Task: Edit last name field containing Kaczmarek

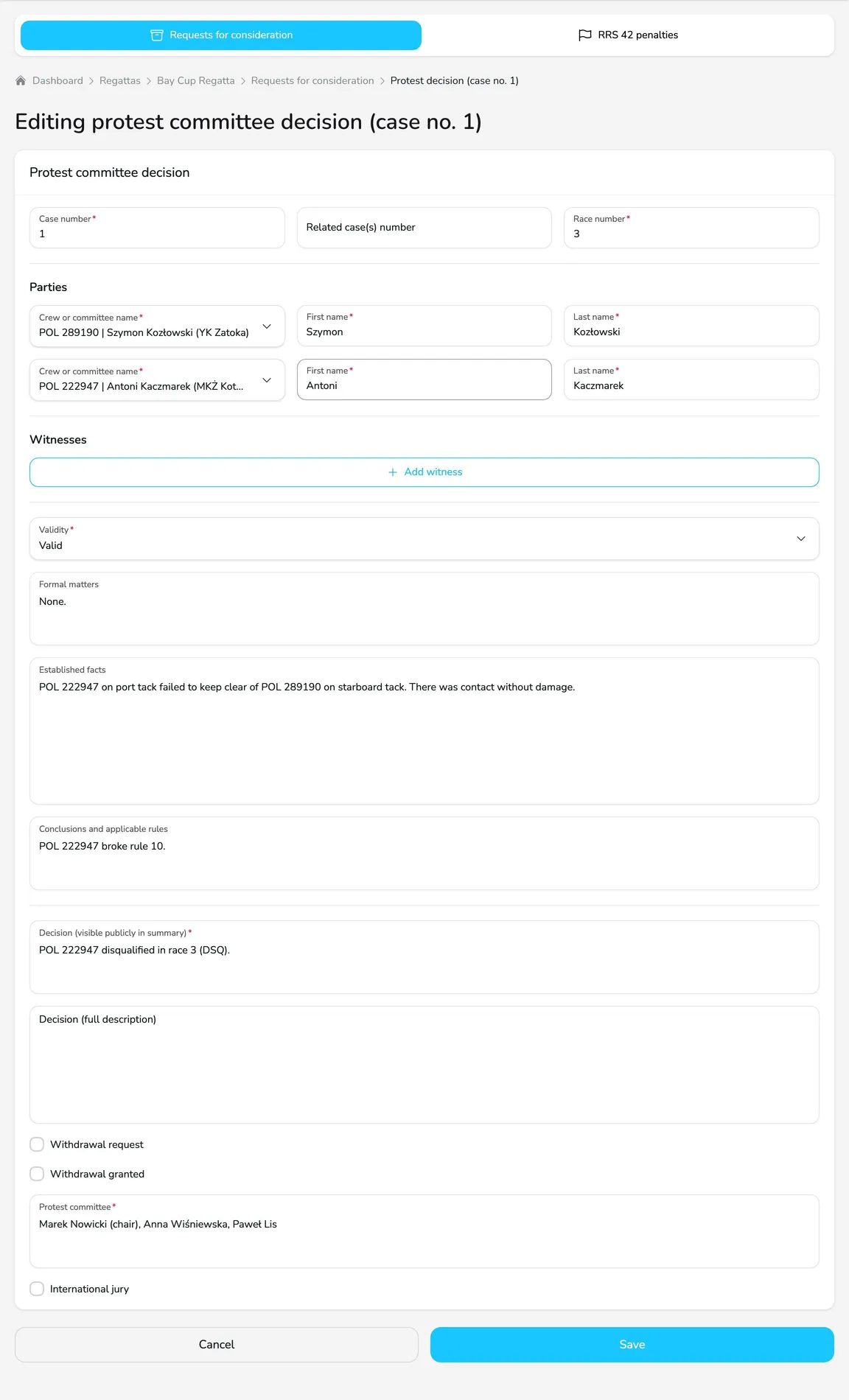Action: point(691,379)
